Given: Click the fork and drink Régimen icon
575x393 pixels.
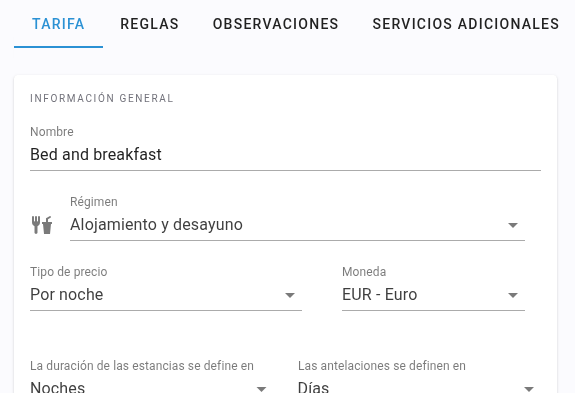Looking at the screenshot, I should point(42,225).
